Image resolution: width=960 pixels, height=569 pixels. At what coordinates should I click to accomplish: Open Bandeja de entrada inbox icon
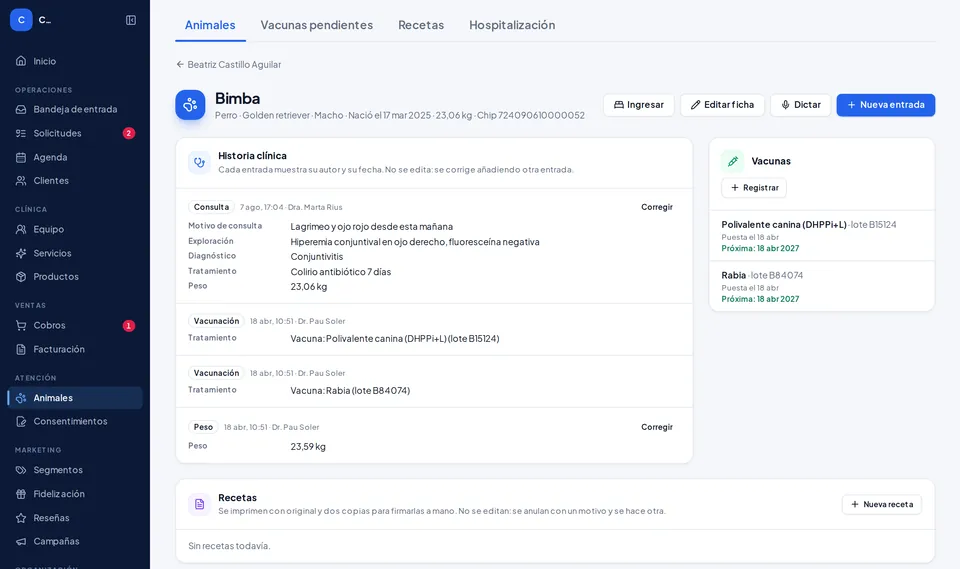click(21, 110)
